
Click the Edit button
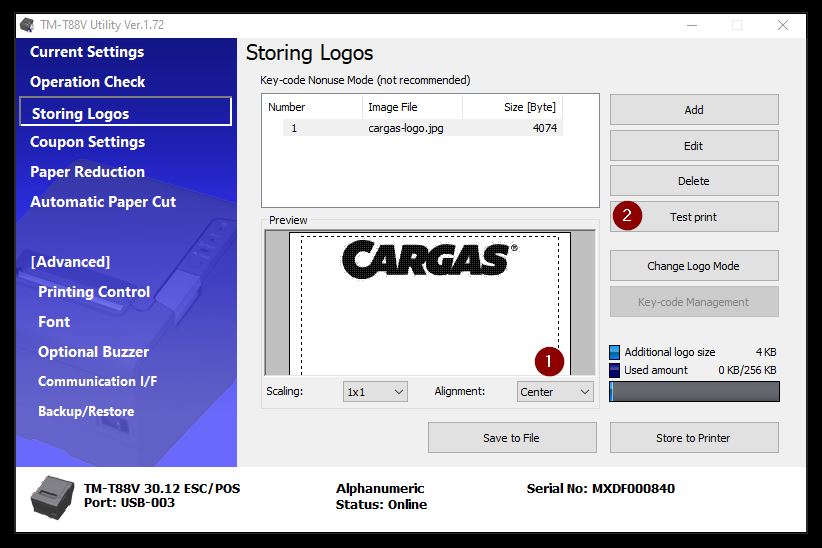click(694, 146)
